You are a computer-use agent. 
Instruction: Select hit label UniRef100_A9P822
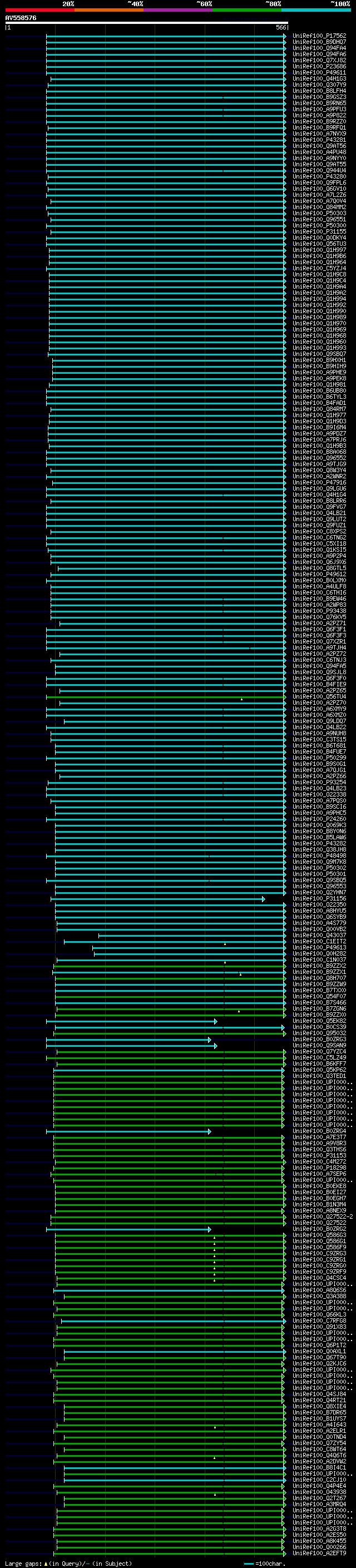319,116
